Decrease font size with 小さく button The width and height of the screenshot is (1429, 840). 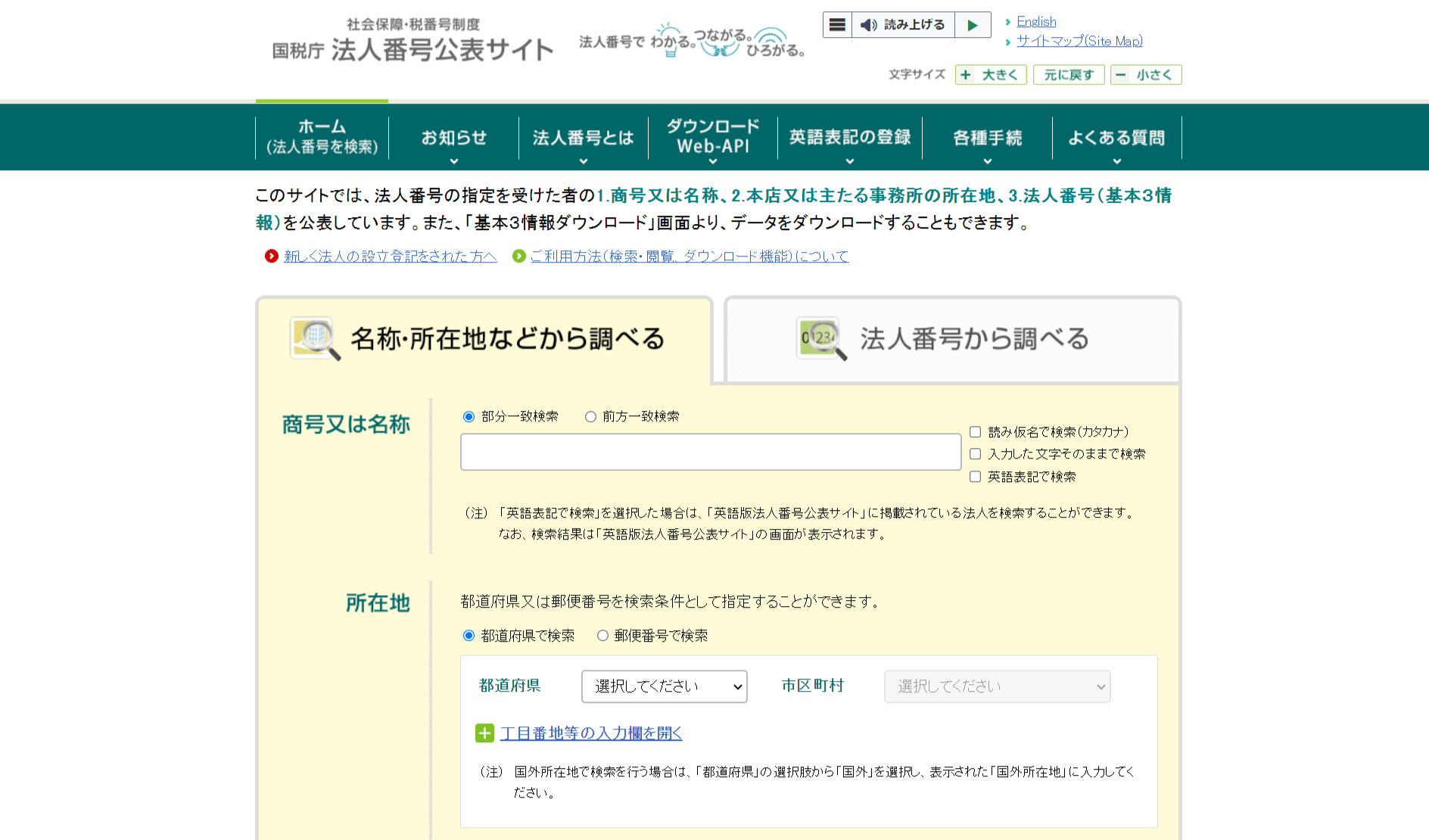1146,75
